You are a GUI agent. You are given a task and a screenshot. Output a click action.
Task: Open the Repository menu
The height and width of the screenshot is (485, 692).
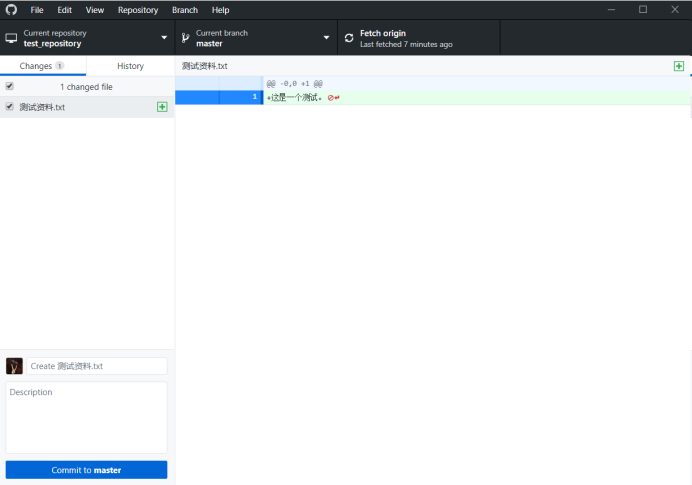pyautogui.click(x=138, y=10)
